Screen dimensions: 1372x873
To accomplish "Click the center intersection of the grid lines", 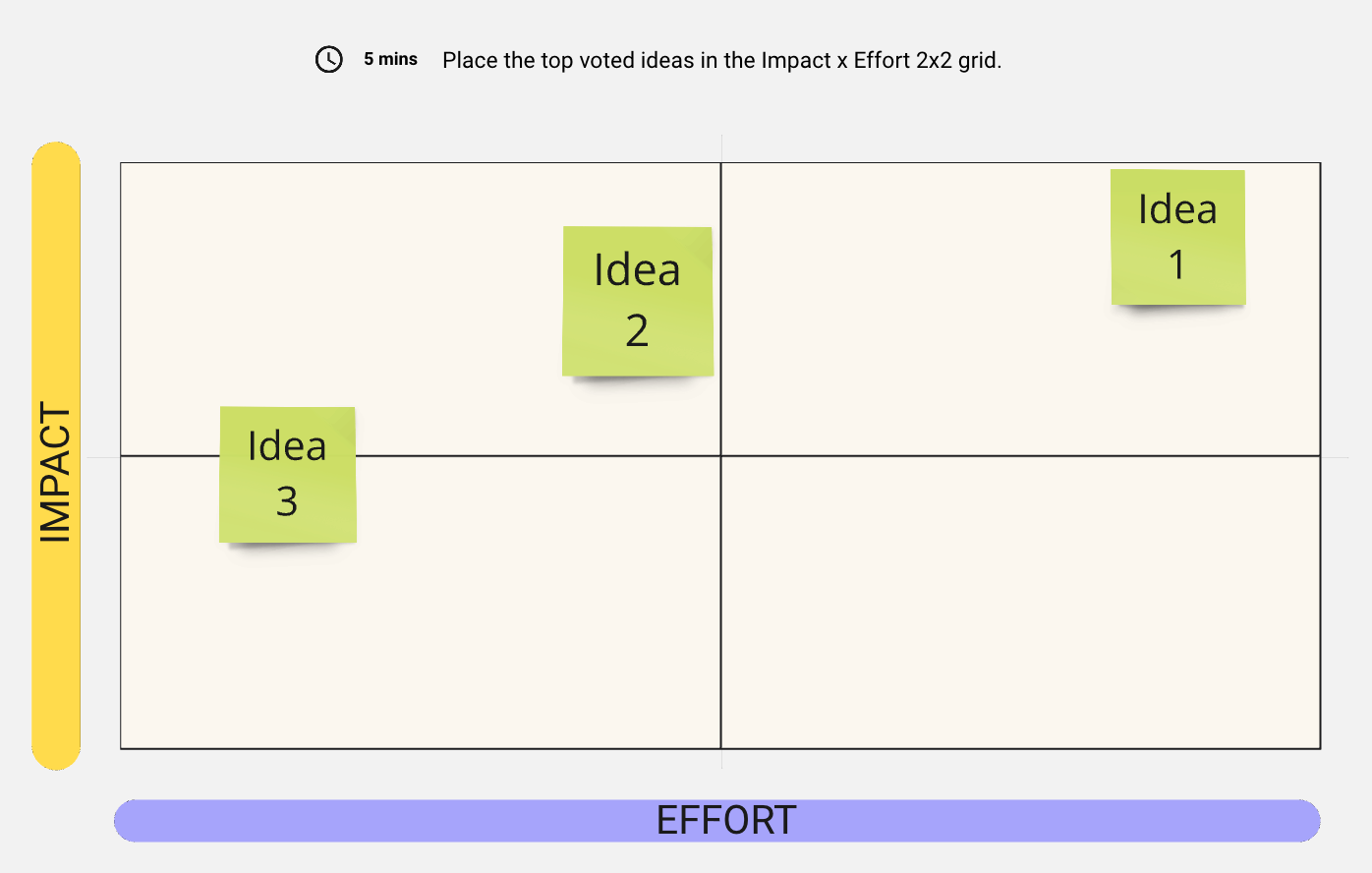I will tap(720, 456).
